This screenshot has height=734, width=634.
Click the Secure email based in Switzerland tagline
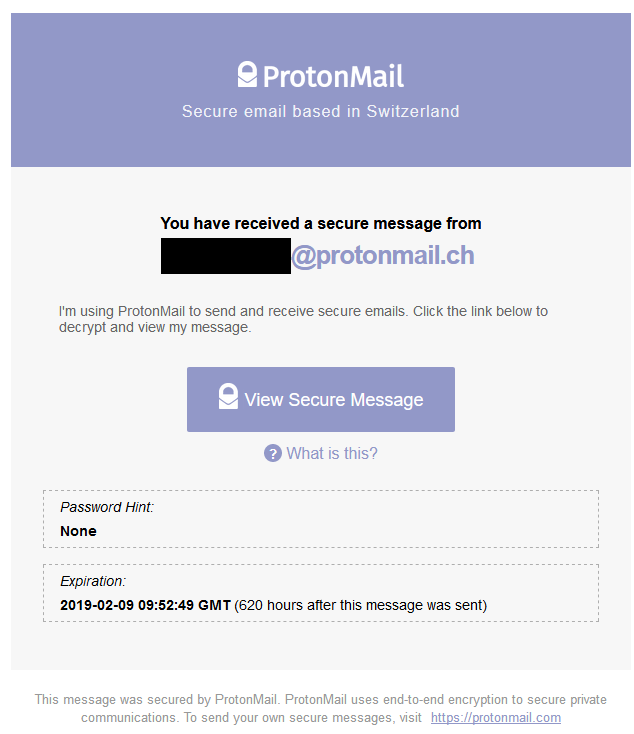pyautogui.click(x=320, y=111)
